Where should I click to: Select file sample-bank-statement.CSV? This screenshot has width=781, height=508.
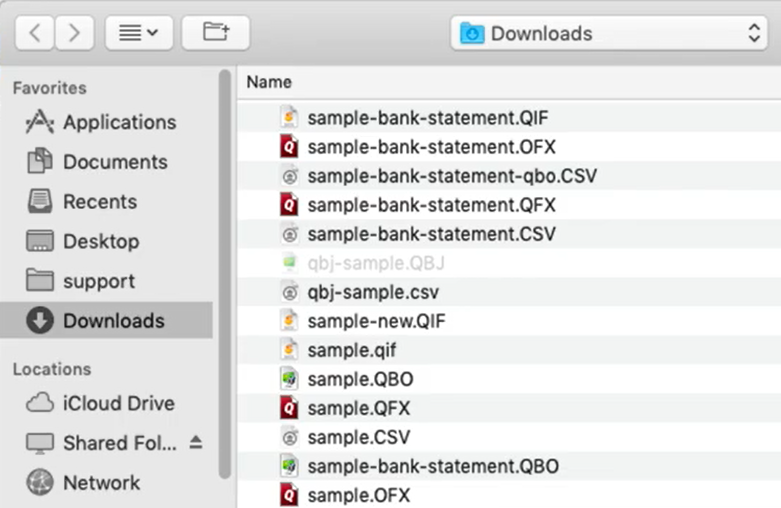pos(509,234)
